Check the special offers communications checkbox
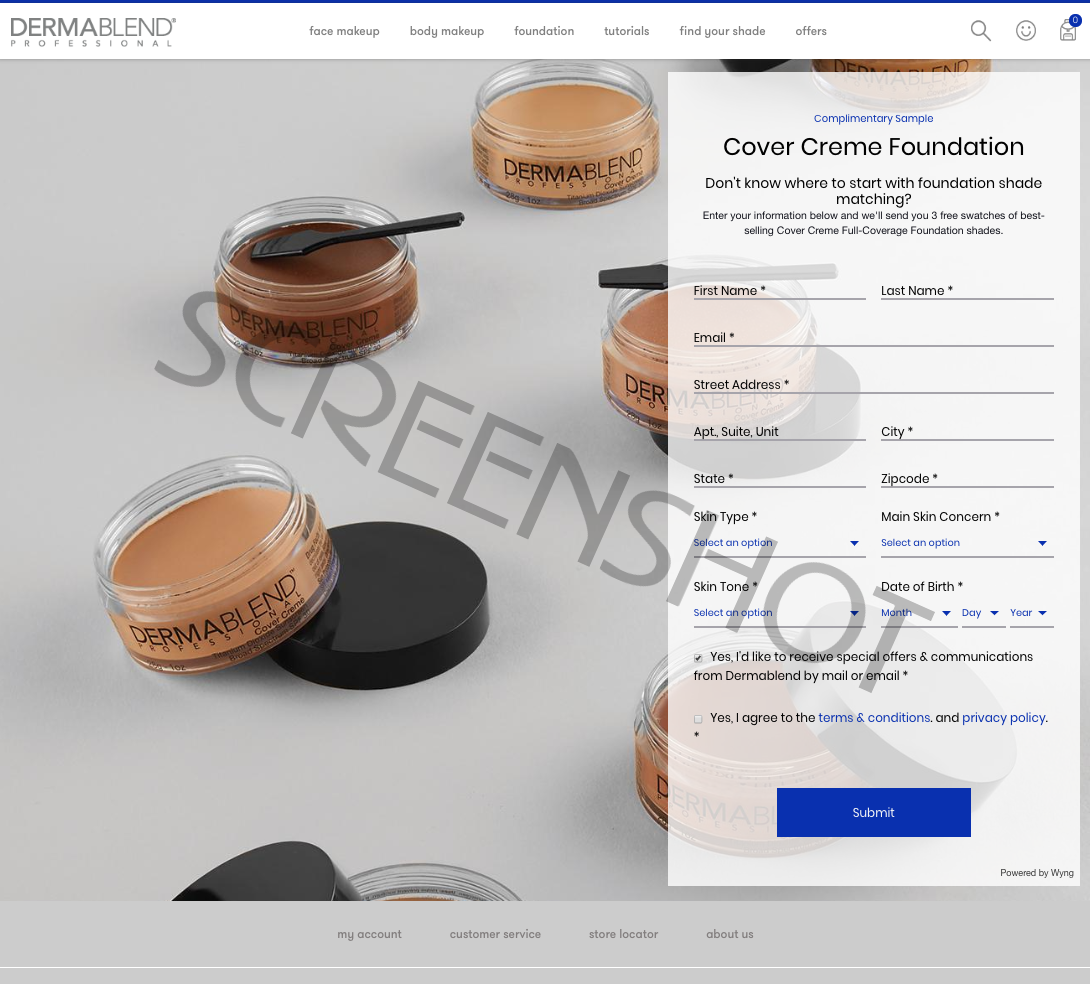 [698, 657]
